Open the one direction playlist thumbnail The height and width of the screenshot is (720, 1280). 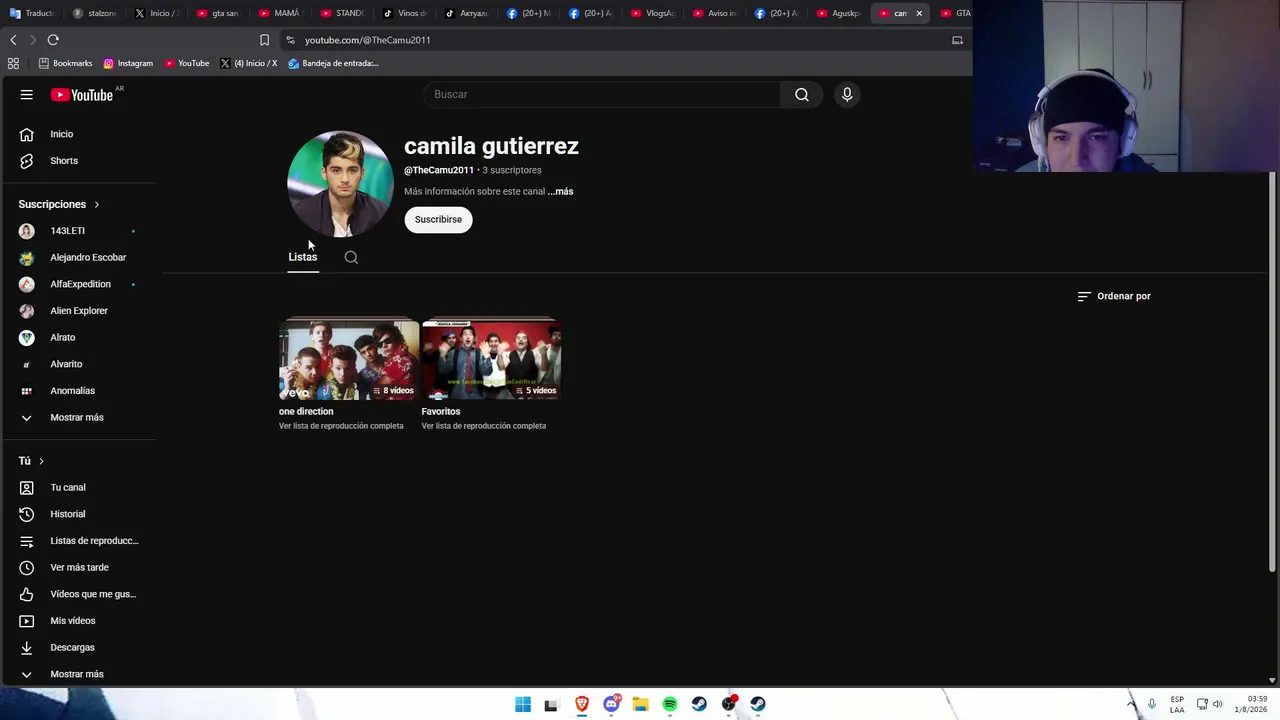[349, 360]
